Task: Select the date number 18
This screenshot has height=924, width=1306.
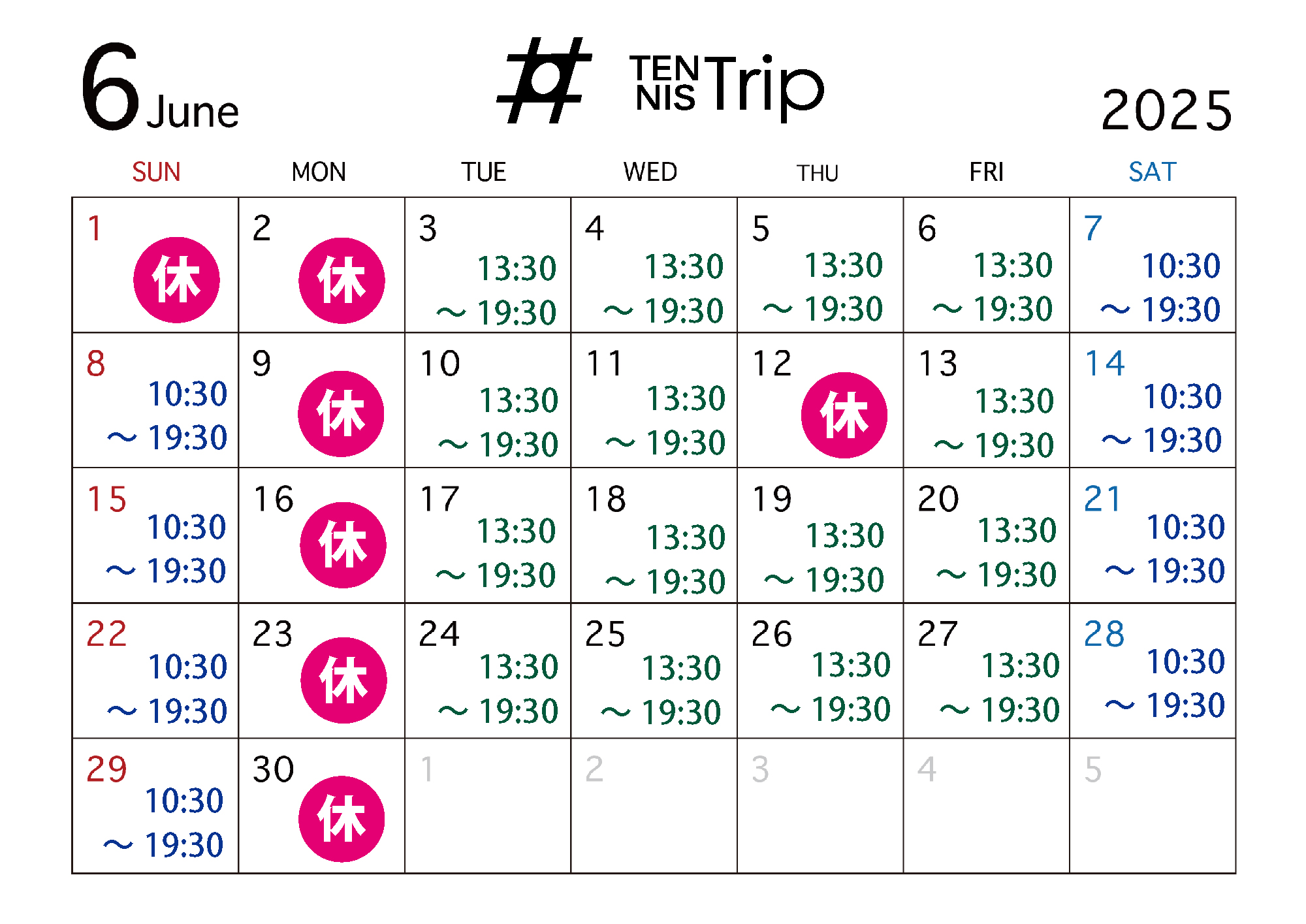Action: pos(606,500)
